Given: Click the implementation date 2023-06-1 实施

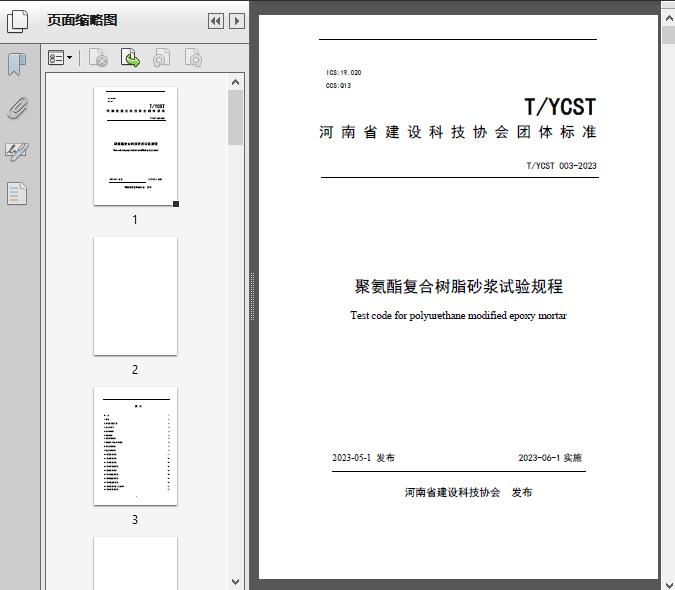Looking at the screenshot, I should 550,457.
